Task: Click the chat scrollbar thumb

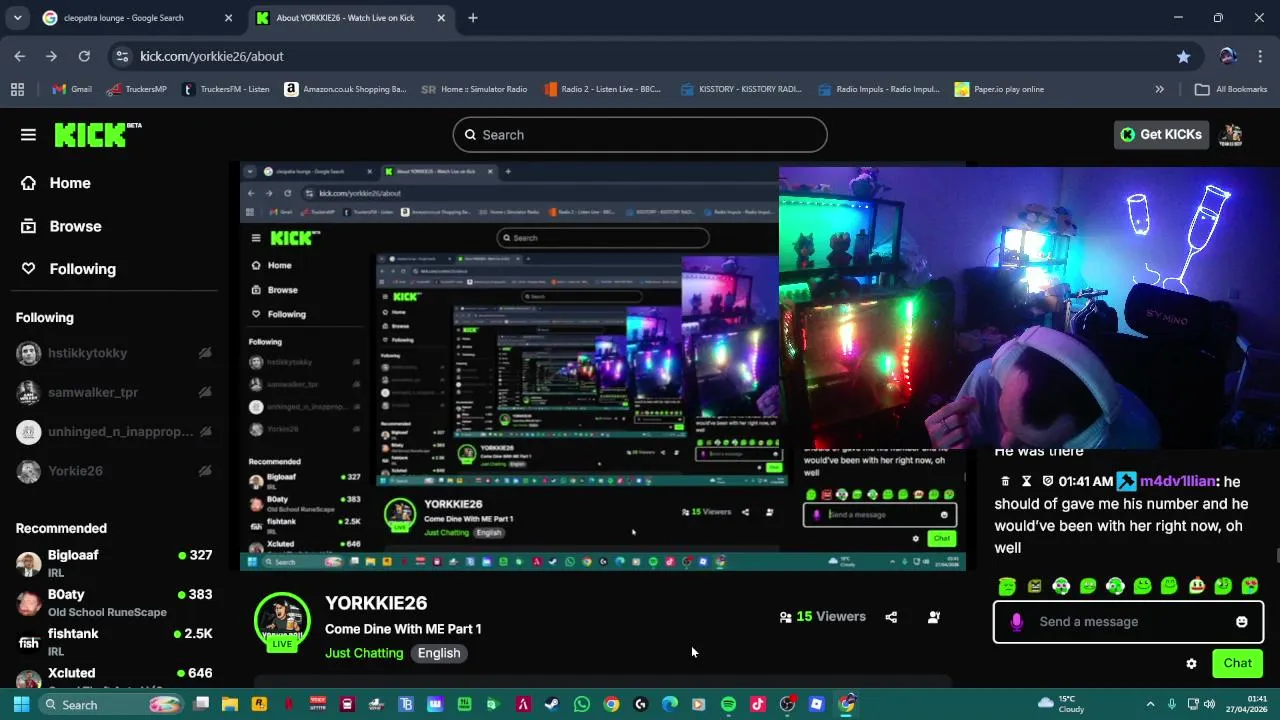Action: 1276,556
